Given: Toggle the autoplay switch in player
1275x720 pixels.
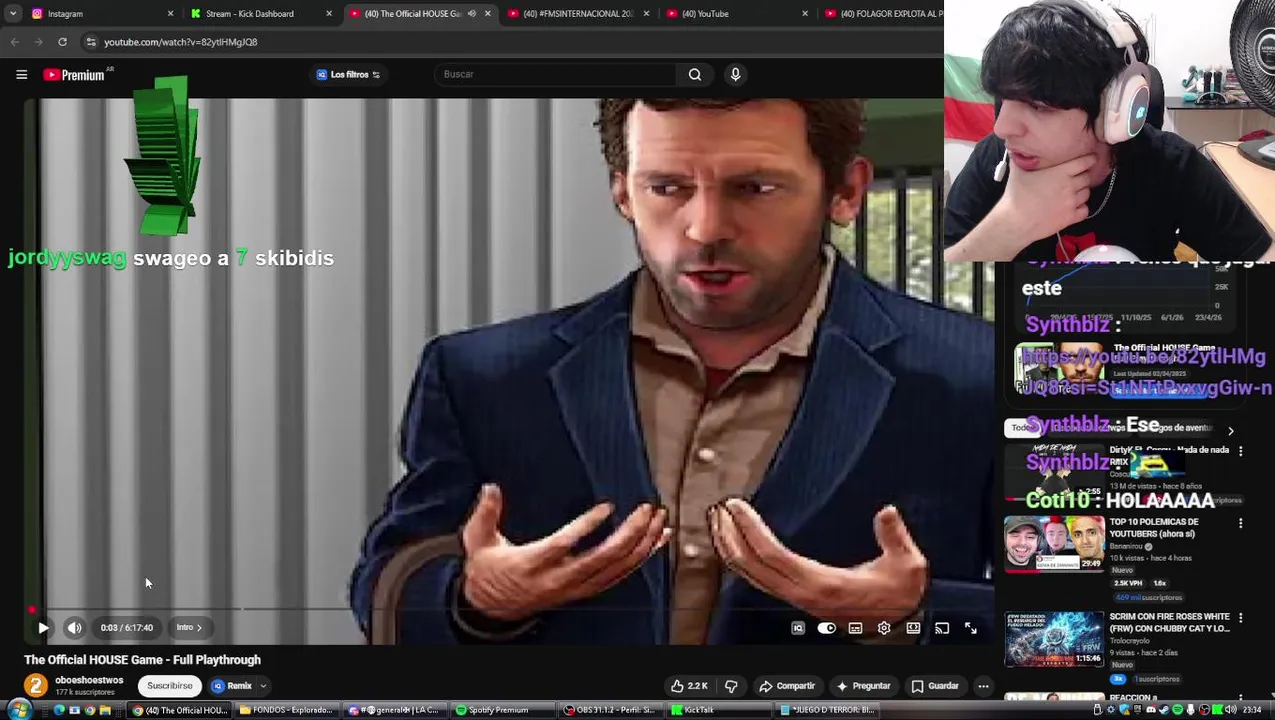Looking at the screenshot, I should tap(826, 628).
